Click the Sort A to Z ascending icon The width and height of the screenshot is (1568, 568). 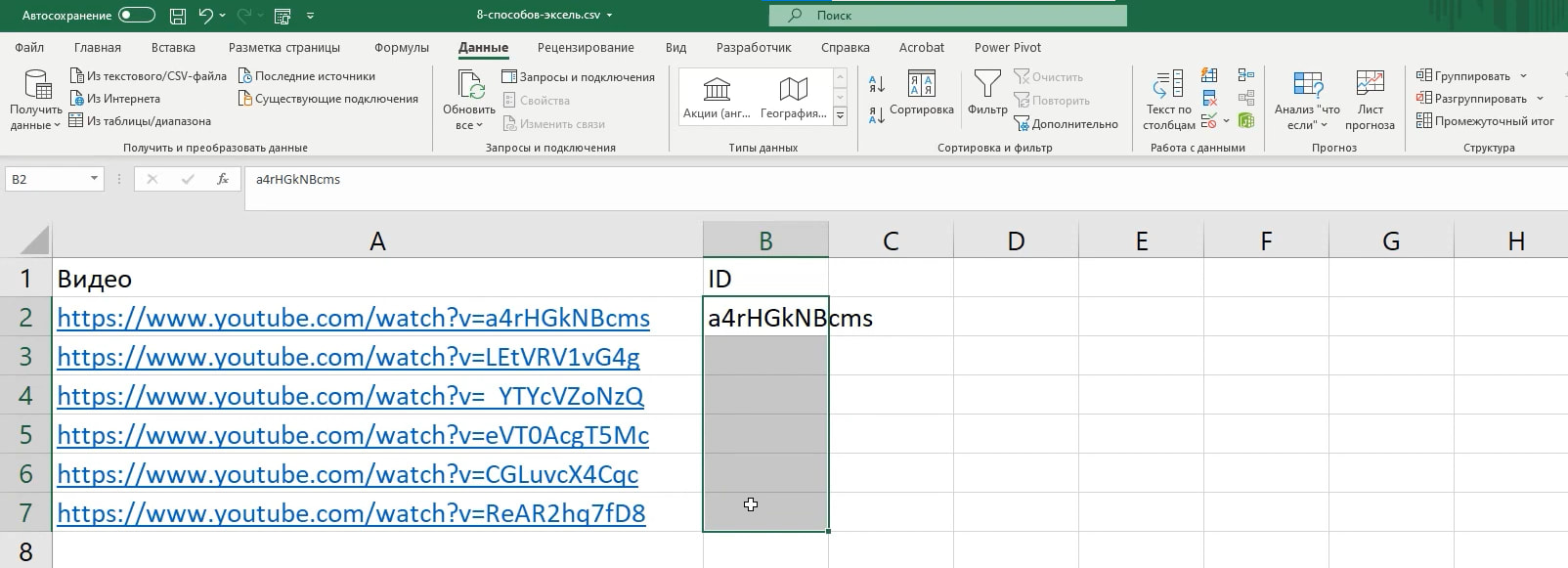tap(877, 85)
